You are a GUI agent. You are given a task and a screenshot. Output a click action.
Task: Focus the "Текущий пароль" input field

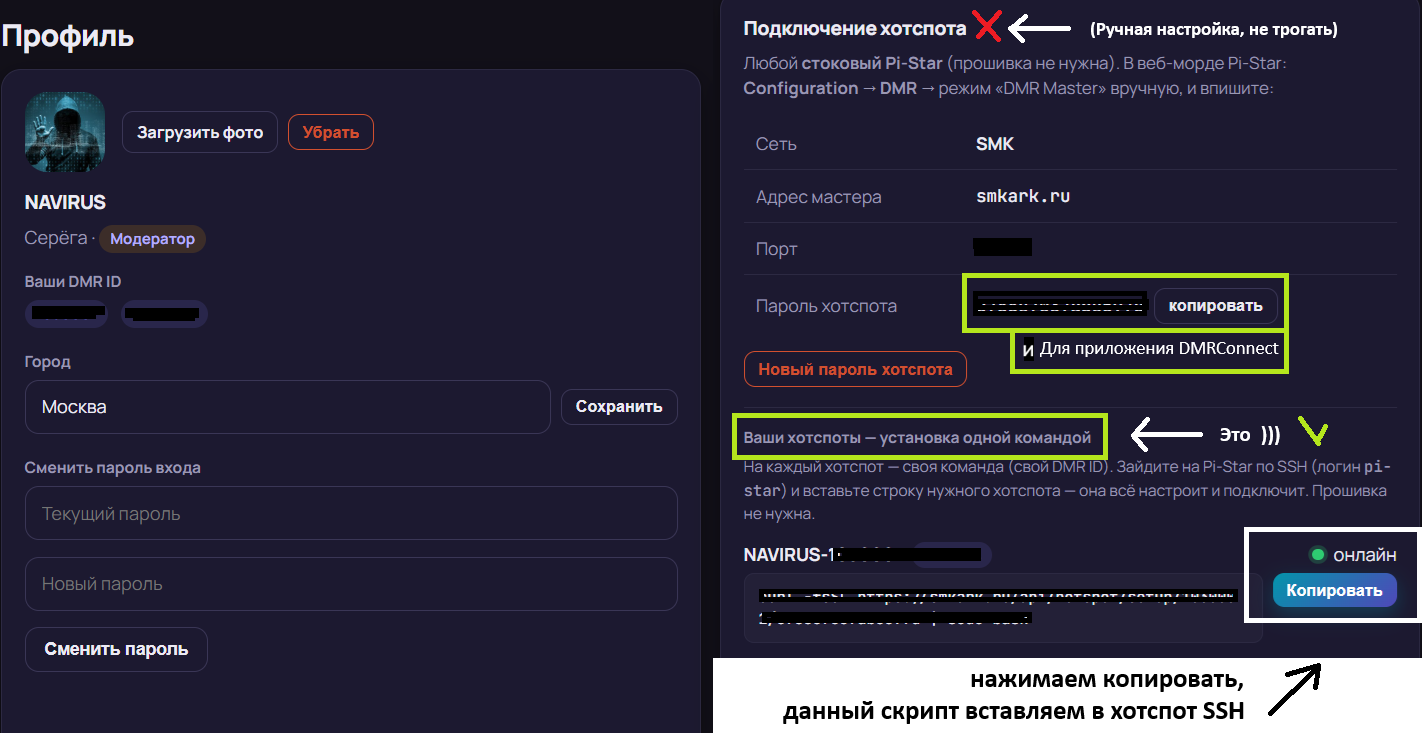(351, 513)
